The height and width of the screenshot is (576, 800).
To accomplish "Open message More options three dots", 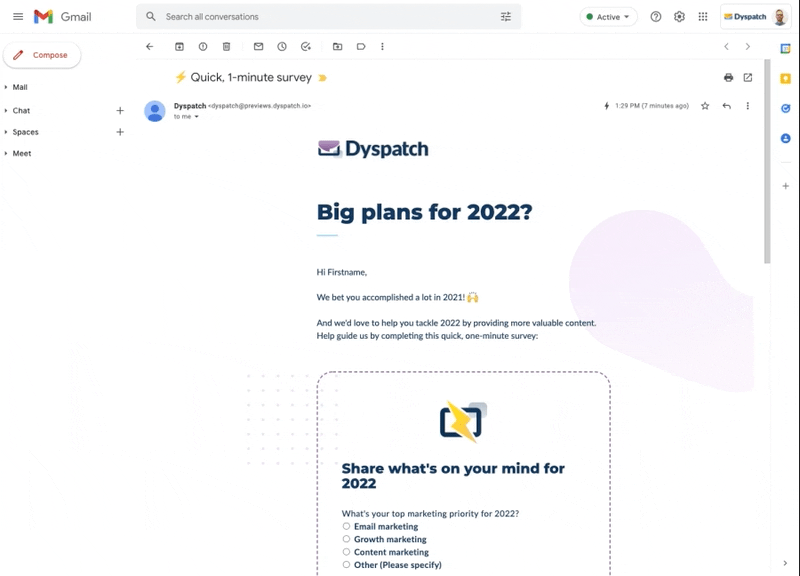I will point(747,106).
